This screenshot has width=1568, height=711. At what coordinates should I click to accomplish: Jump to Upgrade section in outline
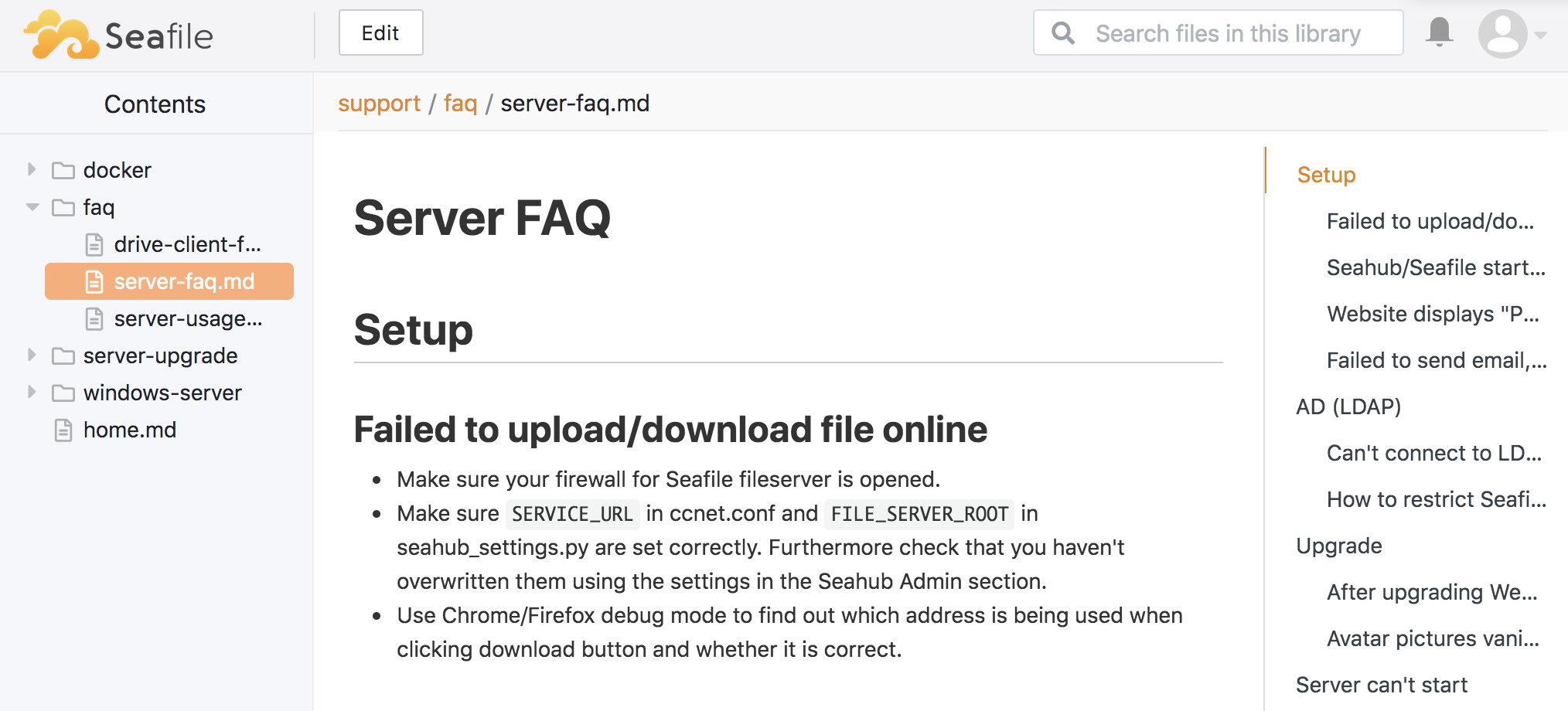[1338, 546]
